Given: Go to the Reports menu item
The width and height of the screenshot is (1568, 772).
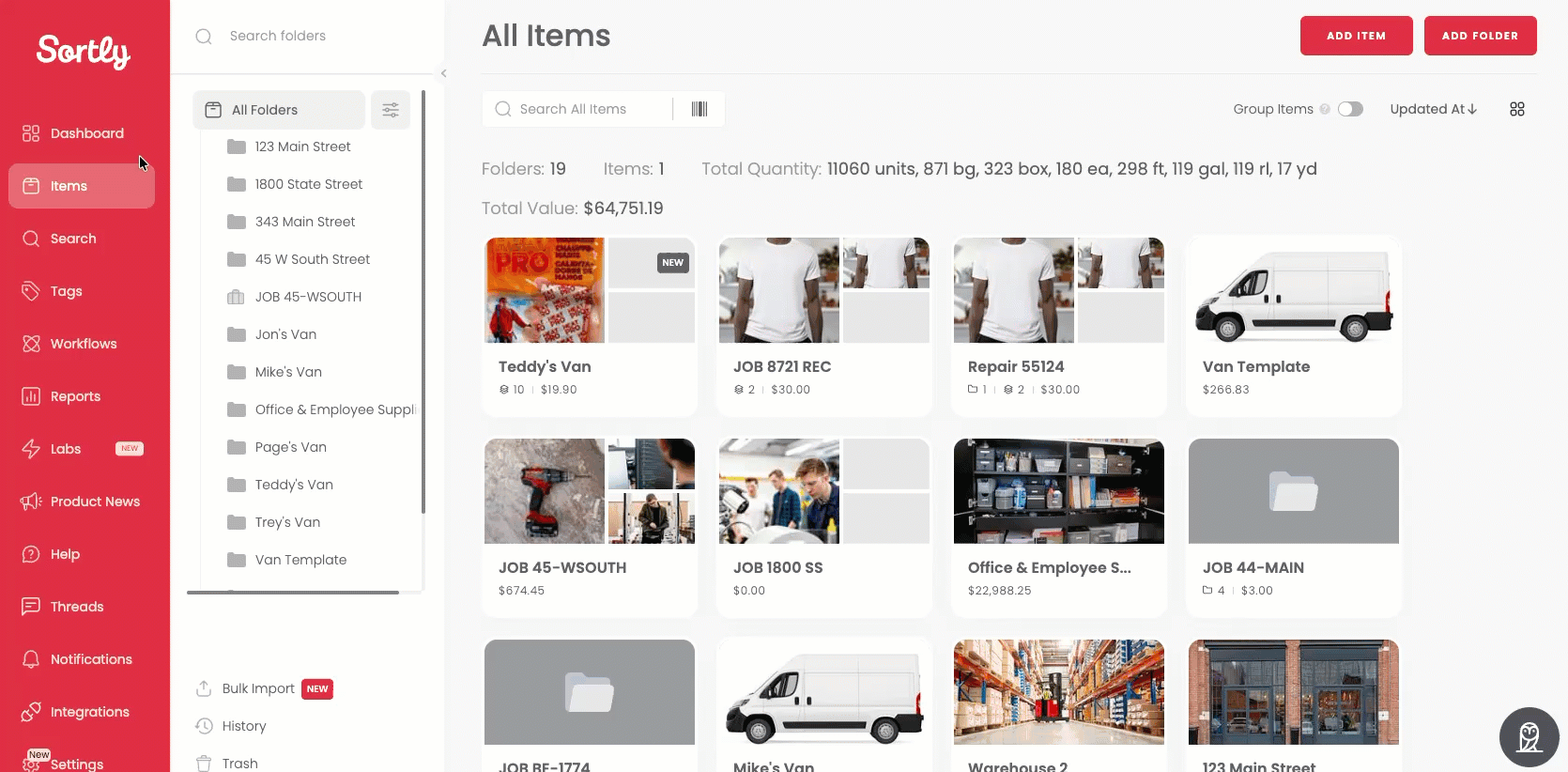Looking at the screenshot, I should (x=82, y=396).
